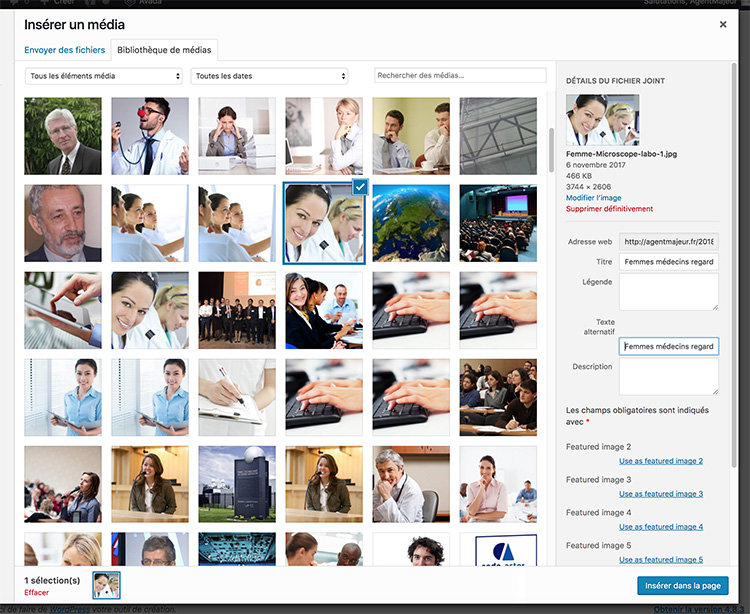Select the Earth globe thumbnail
750x614 pixels.
coord(411,223)
